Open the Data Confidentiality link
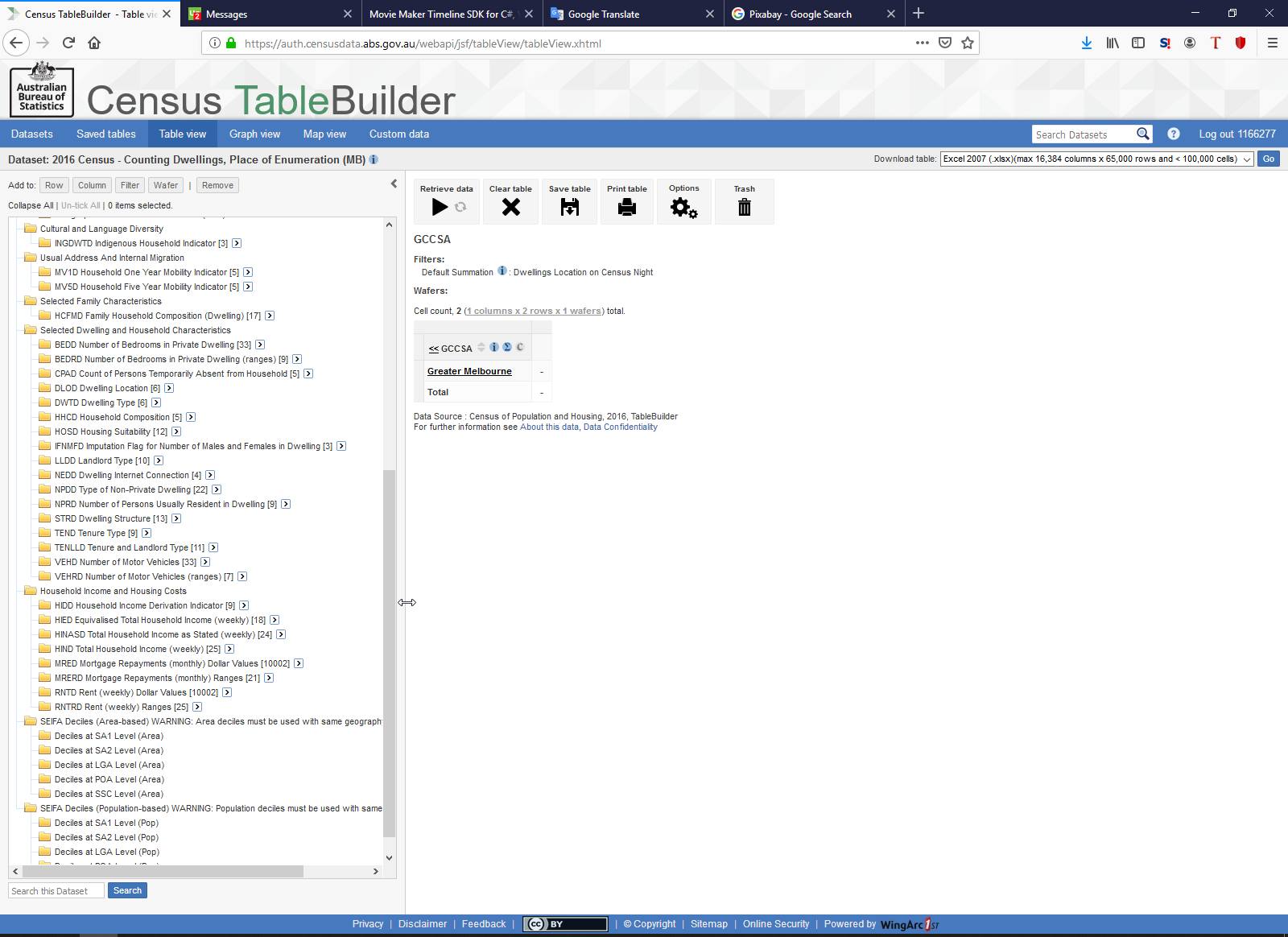 (621, 427)
